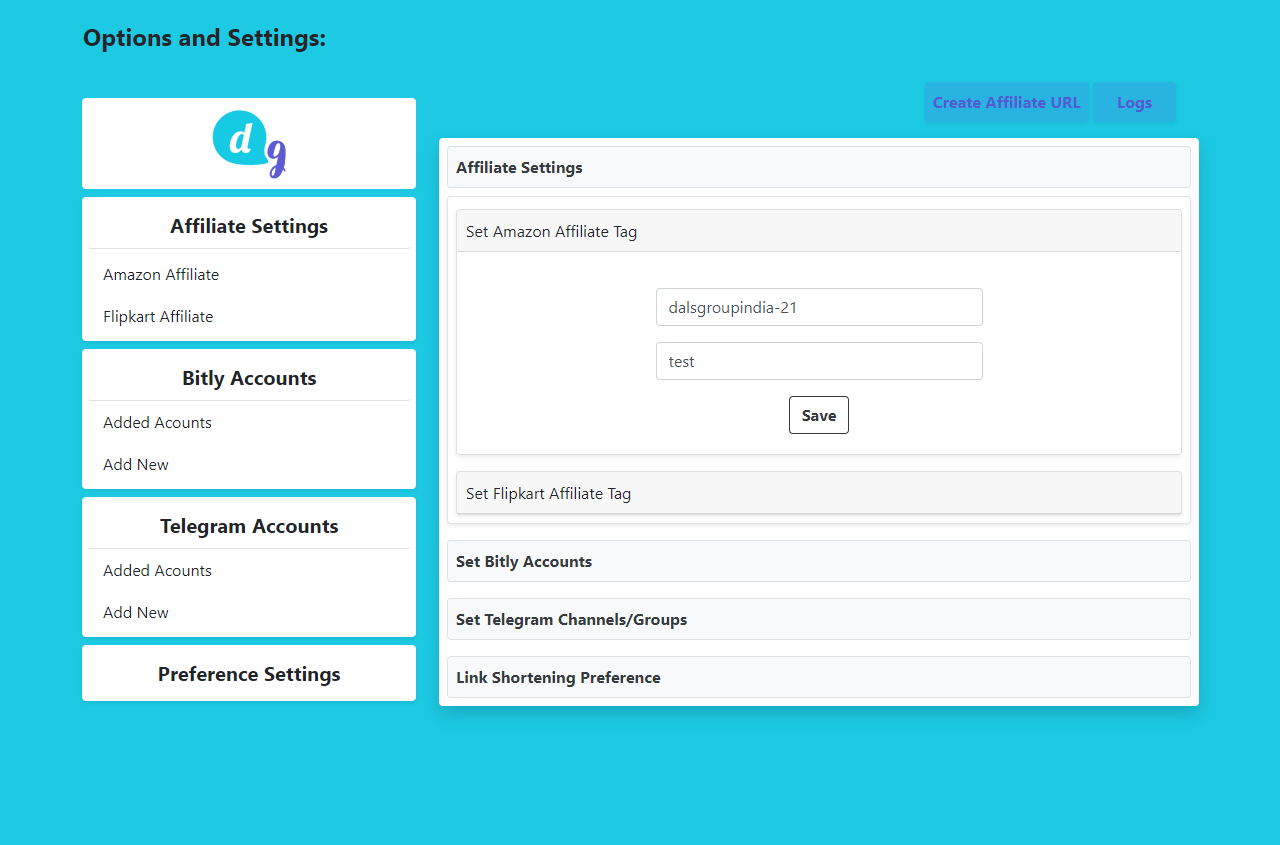Click the dalsgroupindia-21 input field

818,307
